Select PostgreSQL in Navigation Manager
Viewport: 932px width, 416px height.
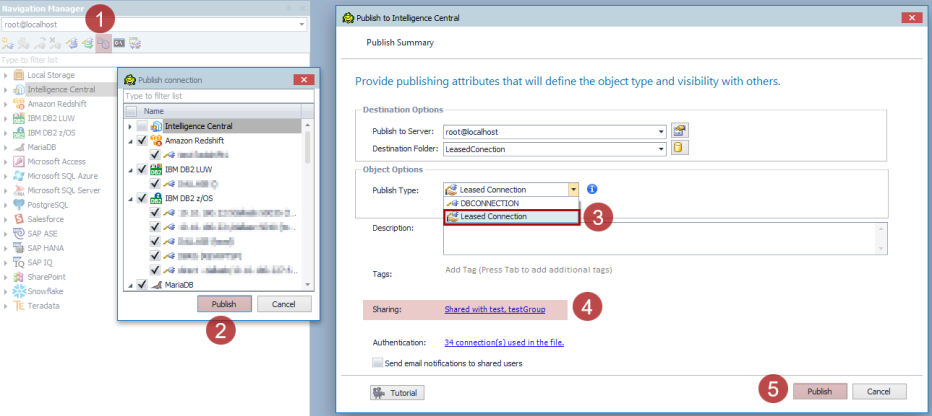pyautogui.click(x=48, y=205)
